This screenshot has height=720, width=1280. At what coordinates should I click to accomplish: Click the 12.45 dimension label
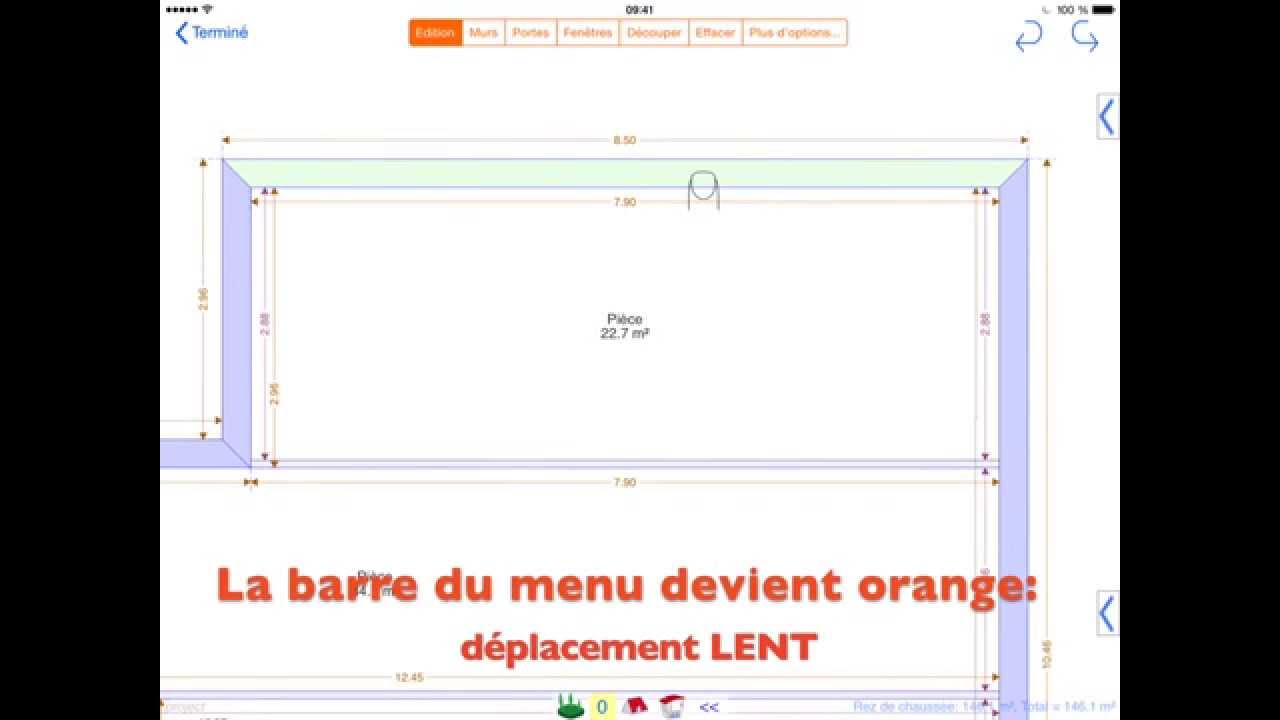point(409,677)
